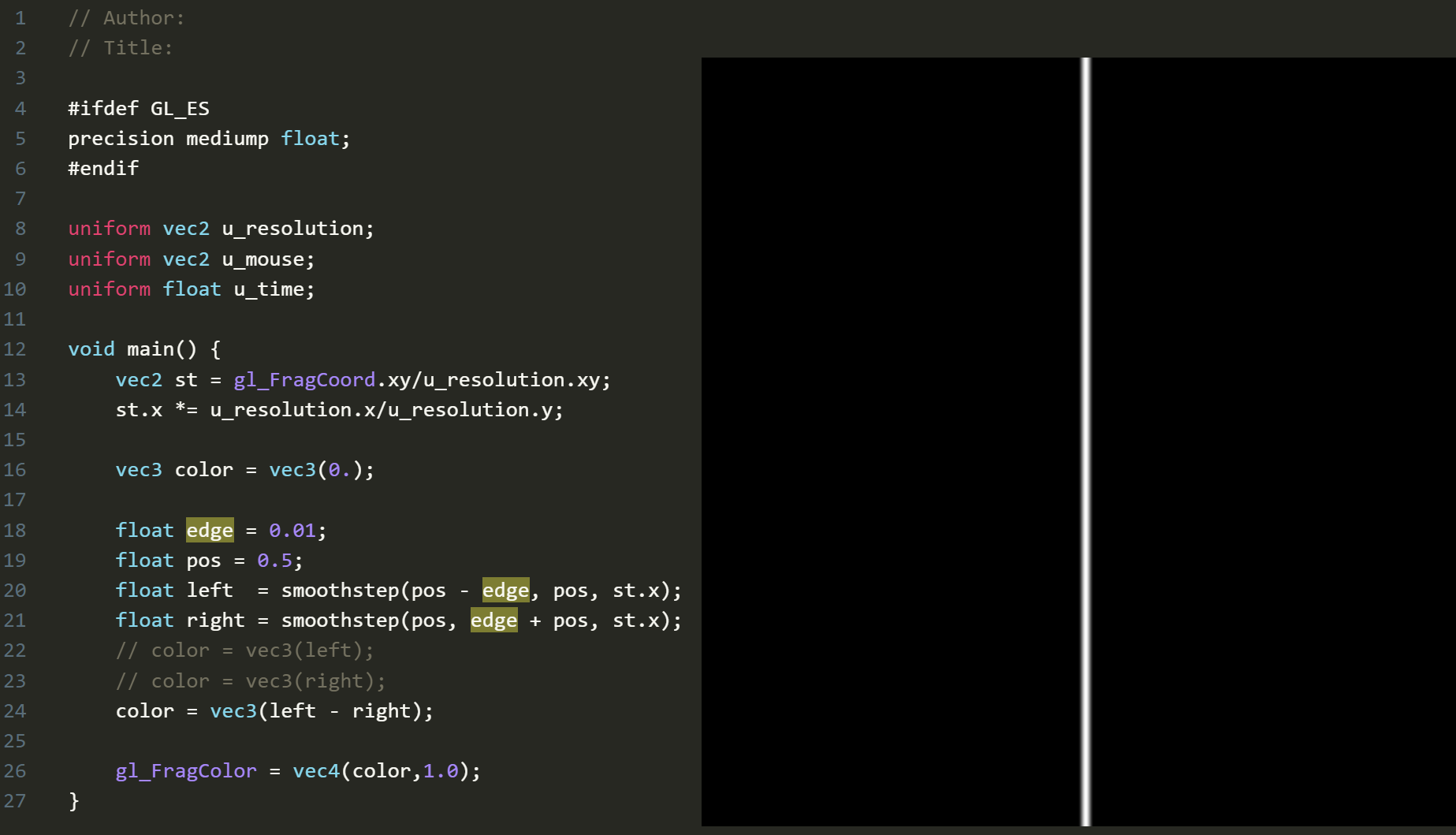Click the highlighted 'edge' on line 18
Viewport: 1456px width, 835px height.
click(210, 531)
